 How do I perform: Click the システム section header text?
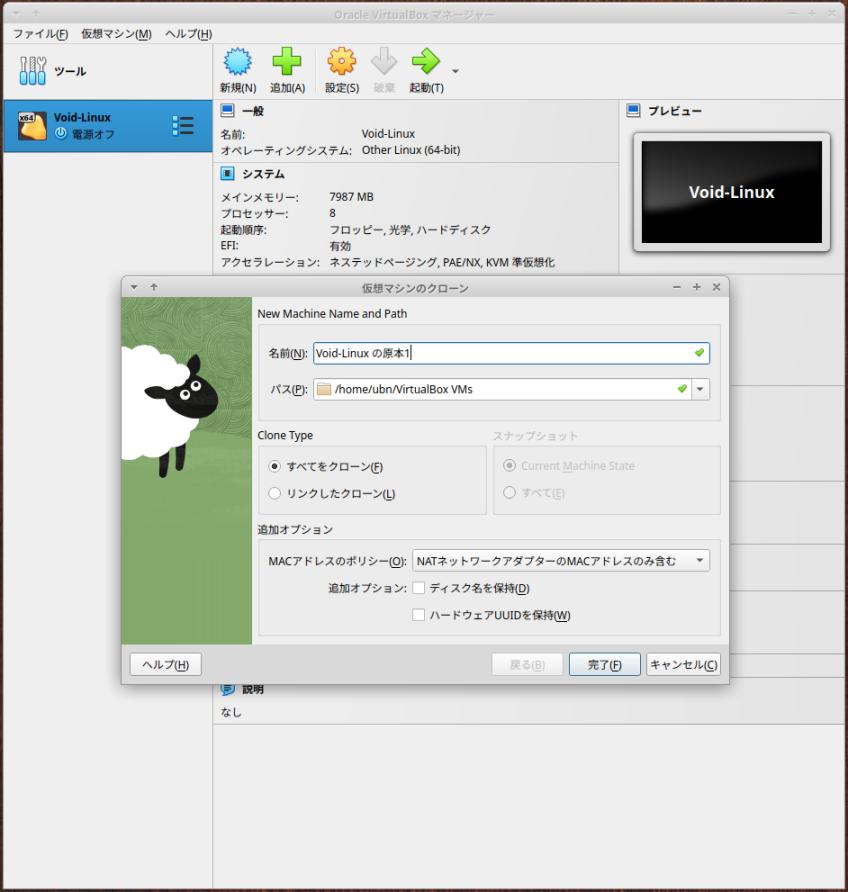coord(263,174)
